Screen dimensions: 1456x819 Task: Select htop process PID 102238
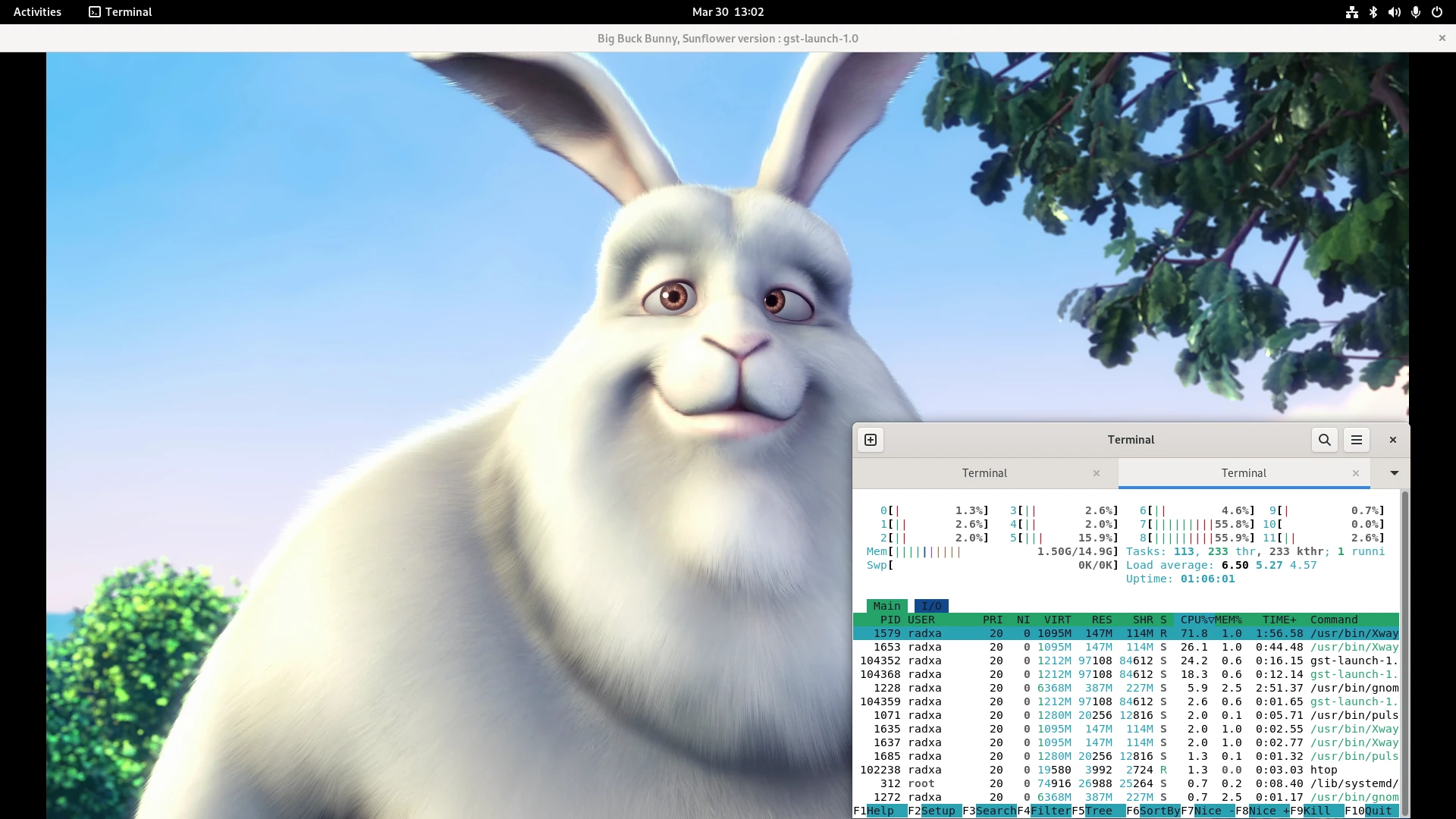[x=1126, y=770]
